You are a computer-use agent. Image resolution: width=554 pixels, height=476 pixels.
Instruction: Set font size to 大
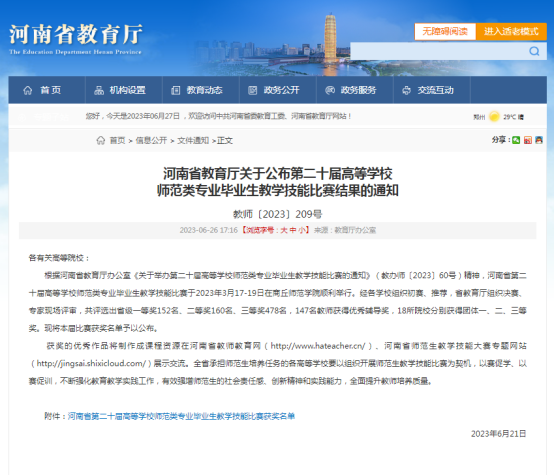coord(284,230)
